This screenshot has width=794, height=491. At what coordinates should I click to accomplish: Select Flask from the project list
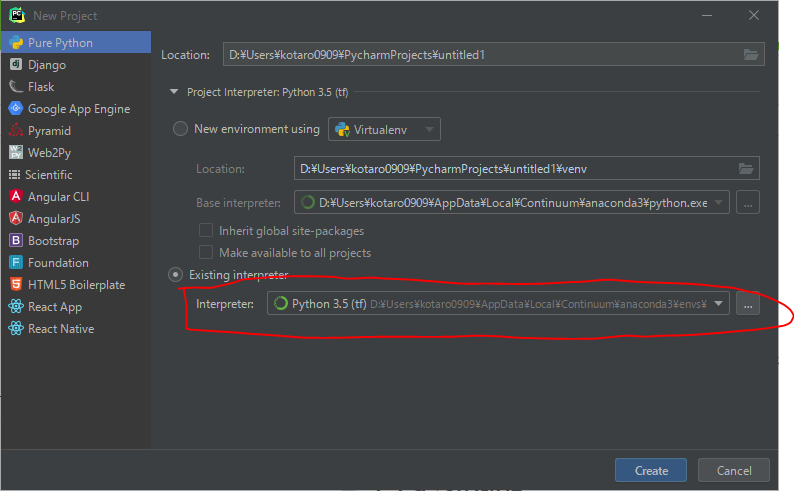pyautogui.click(x=76, y=87)
